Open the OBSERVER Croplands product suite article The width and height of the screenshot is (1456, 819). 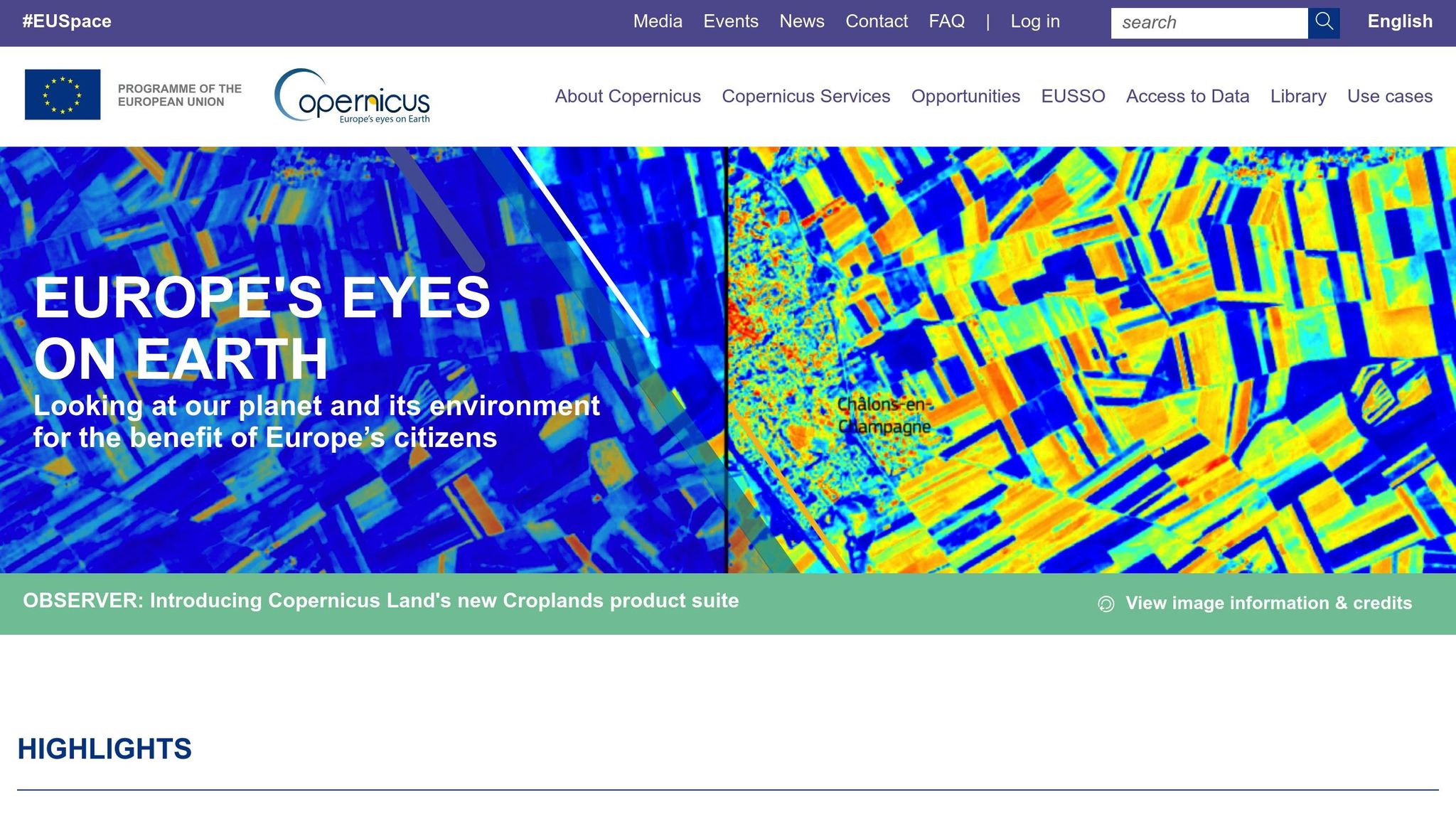tap(381, 601)
